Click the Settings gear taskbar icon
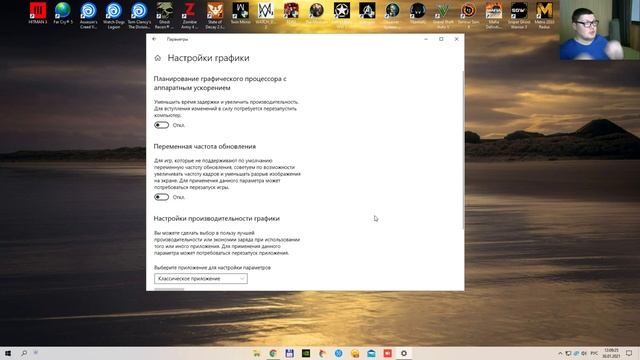 404,353
